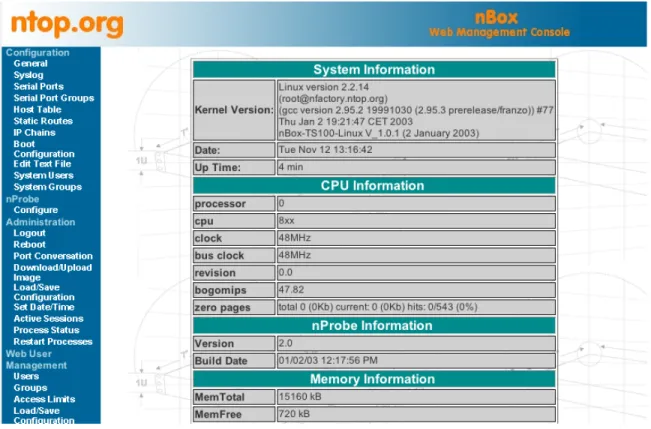
Task: Click the 'Kernel Version:' label
Action: tap(234, 110)
